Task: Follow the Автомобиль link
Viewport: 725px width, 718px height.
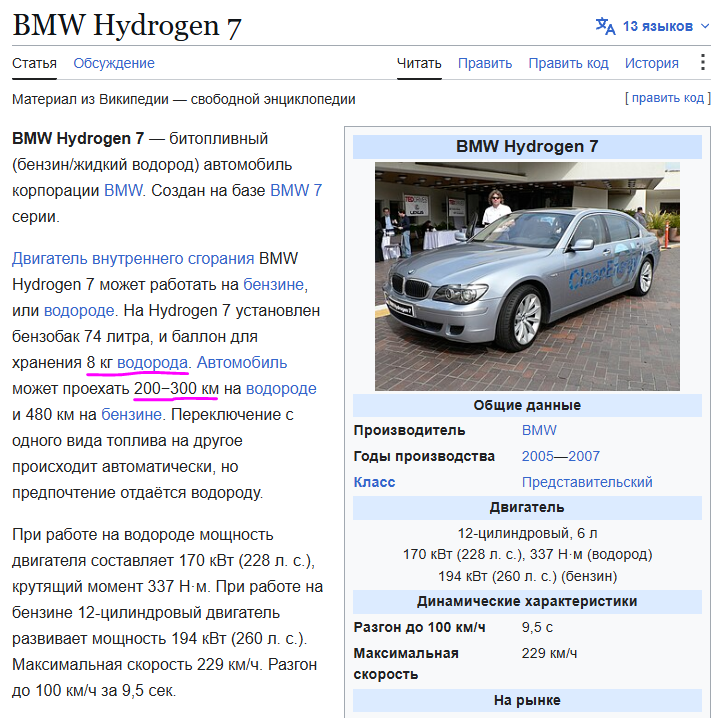Action: pos(242,362)
